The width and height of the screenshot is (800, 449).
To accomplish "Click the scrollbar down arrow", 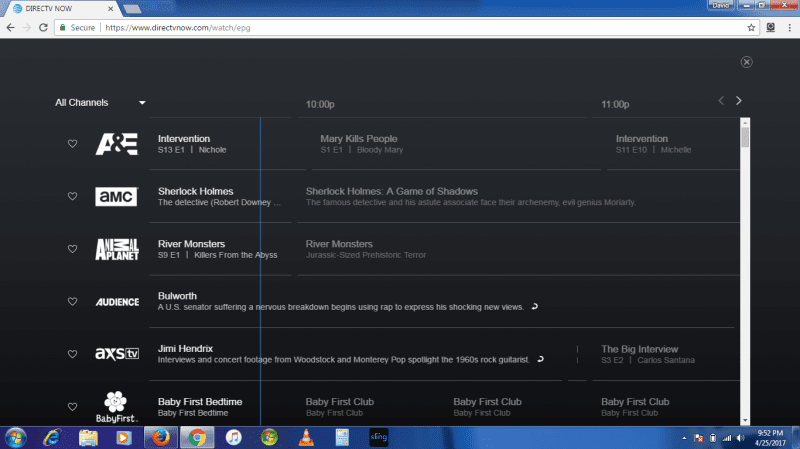I will coord(745,420).
